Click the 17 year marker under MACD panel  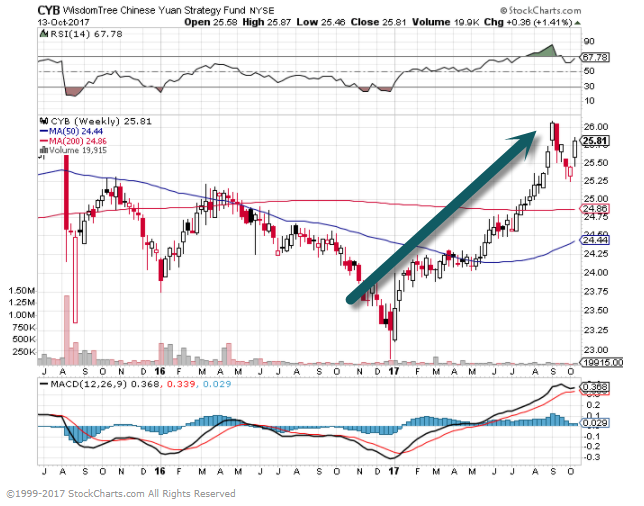pyautogui.click(x=393, y=472)
